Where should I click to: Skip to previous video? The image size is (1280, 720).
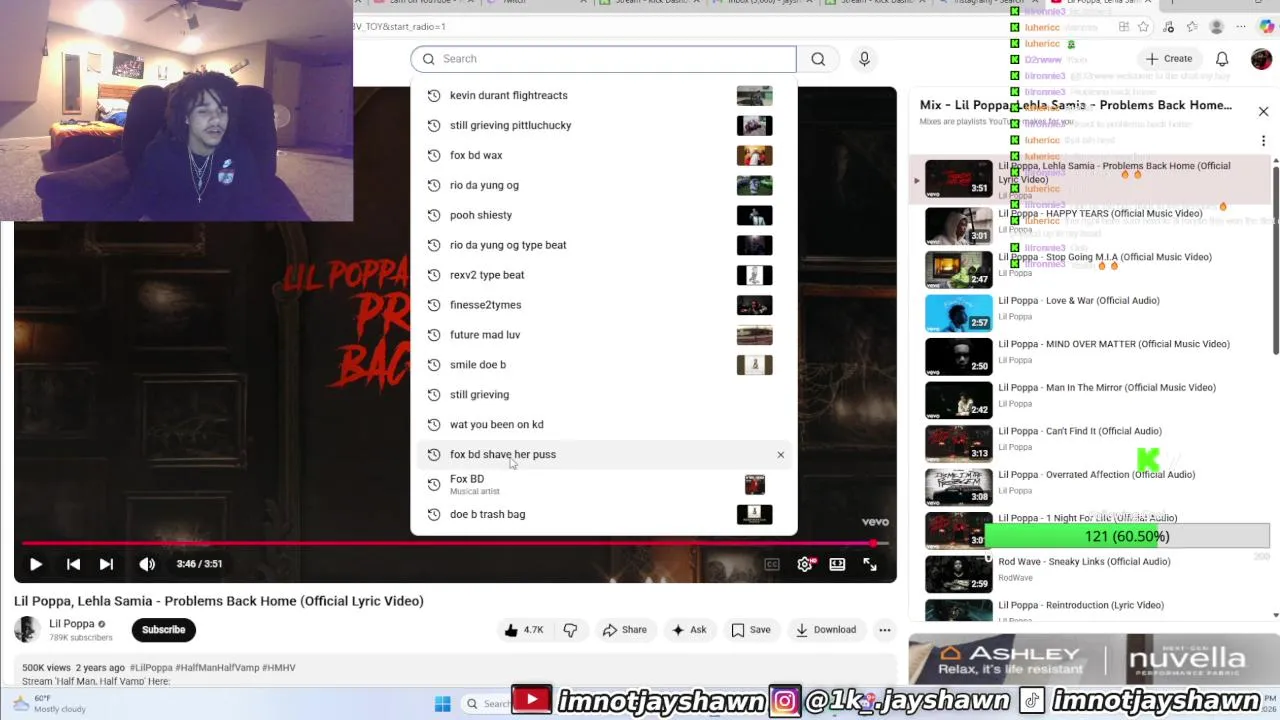[73, 564]
